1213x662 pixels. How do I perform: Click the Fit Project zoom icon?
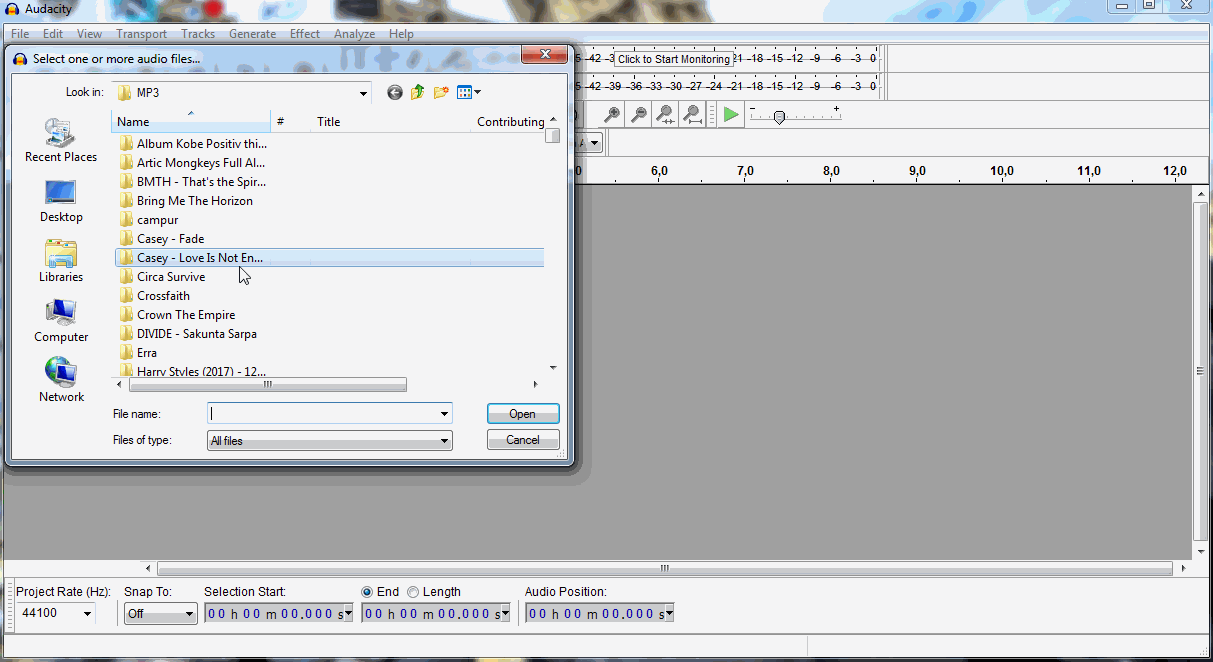pos(692,115)
